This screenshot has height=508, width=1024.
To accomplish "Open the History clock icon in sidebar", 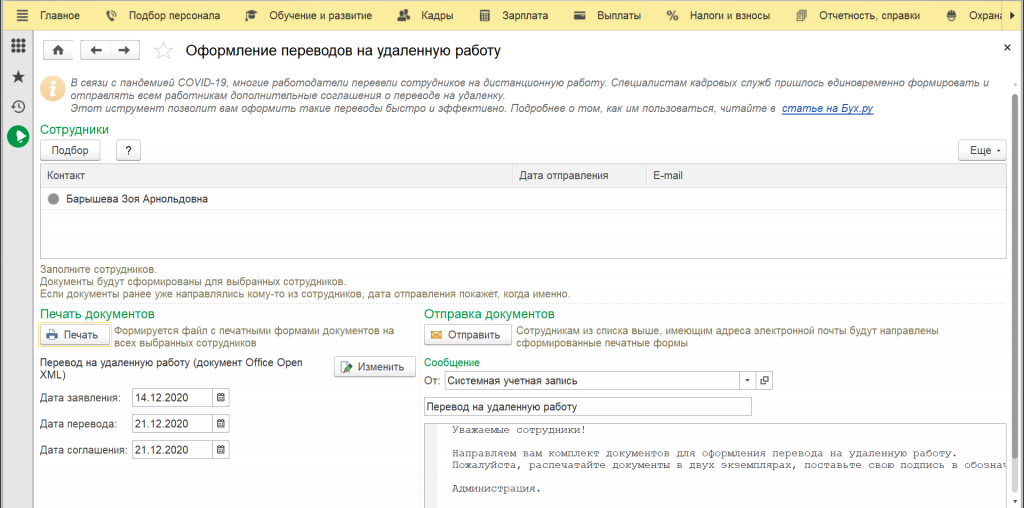I will tap(18, 106).
